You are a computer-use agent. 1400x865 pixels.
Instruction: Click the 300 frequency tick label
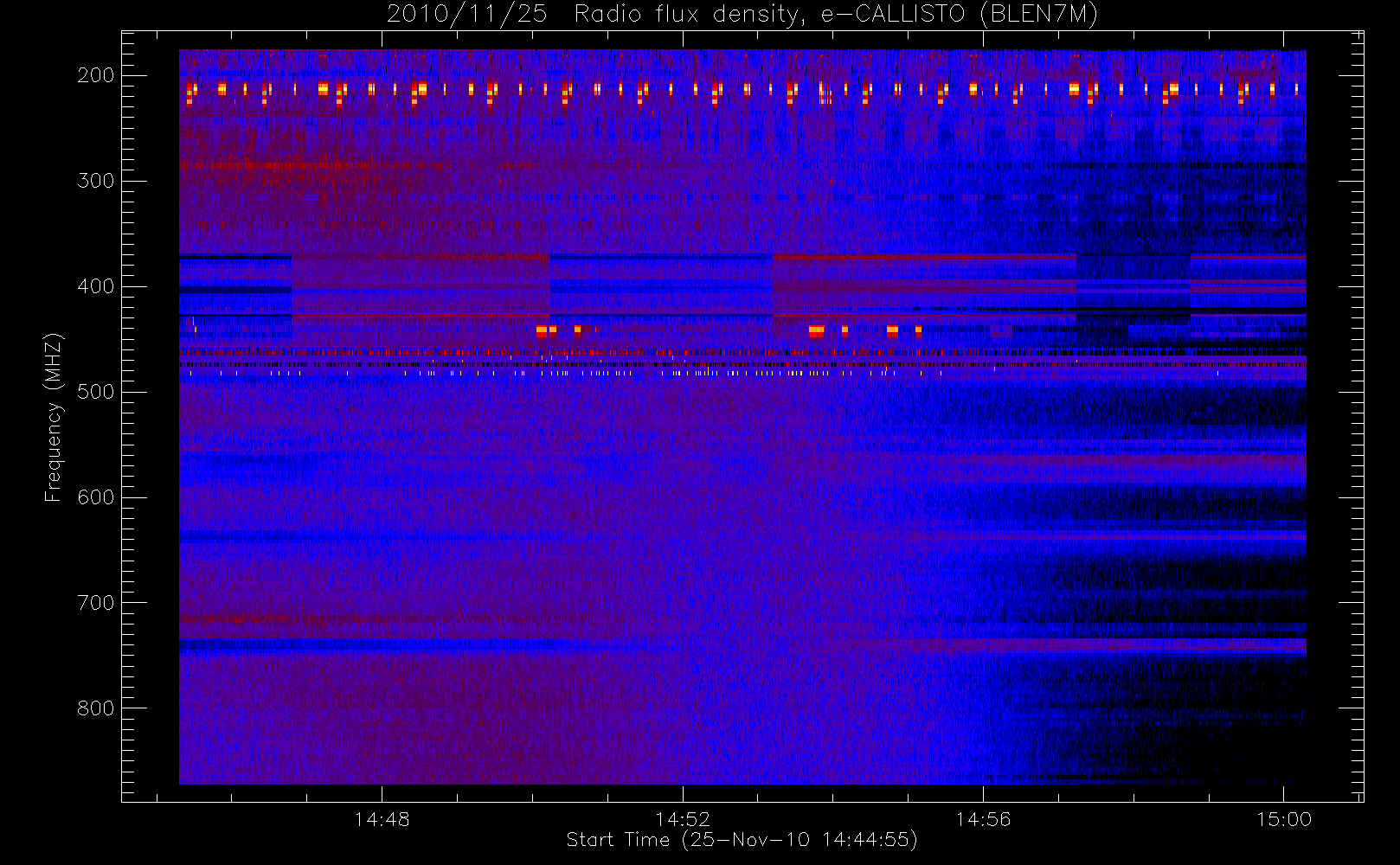(95, 181)
